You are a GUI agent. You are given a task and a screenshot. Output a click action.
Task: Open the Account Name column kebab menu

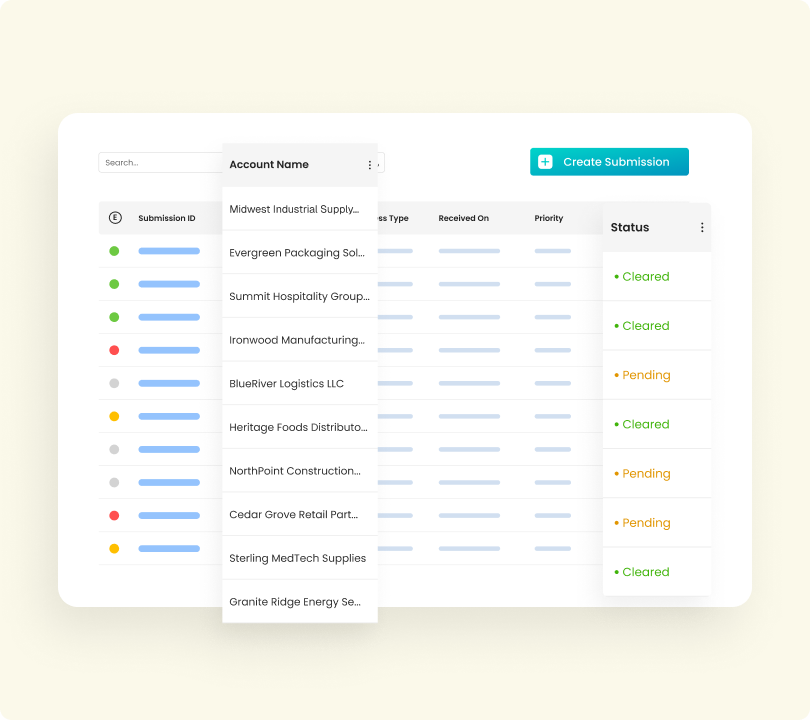click(368, 164)
